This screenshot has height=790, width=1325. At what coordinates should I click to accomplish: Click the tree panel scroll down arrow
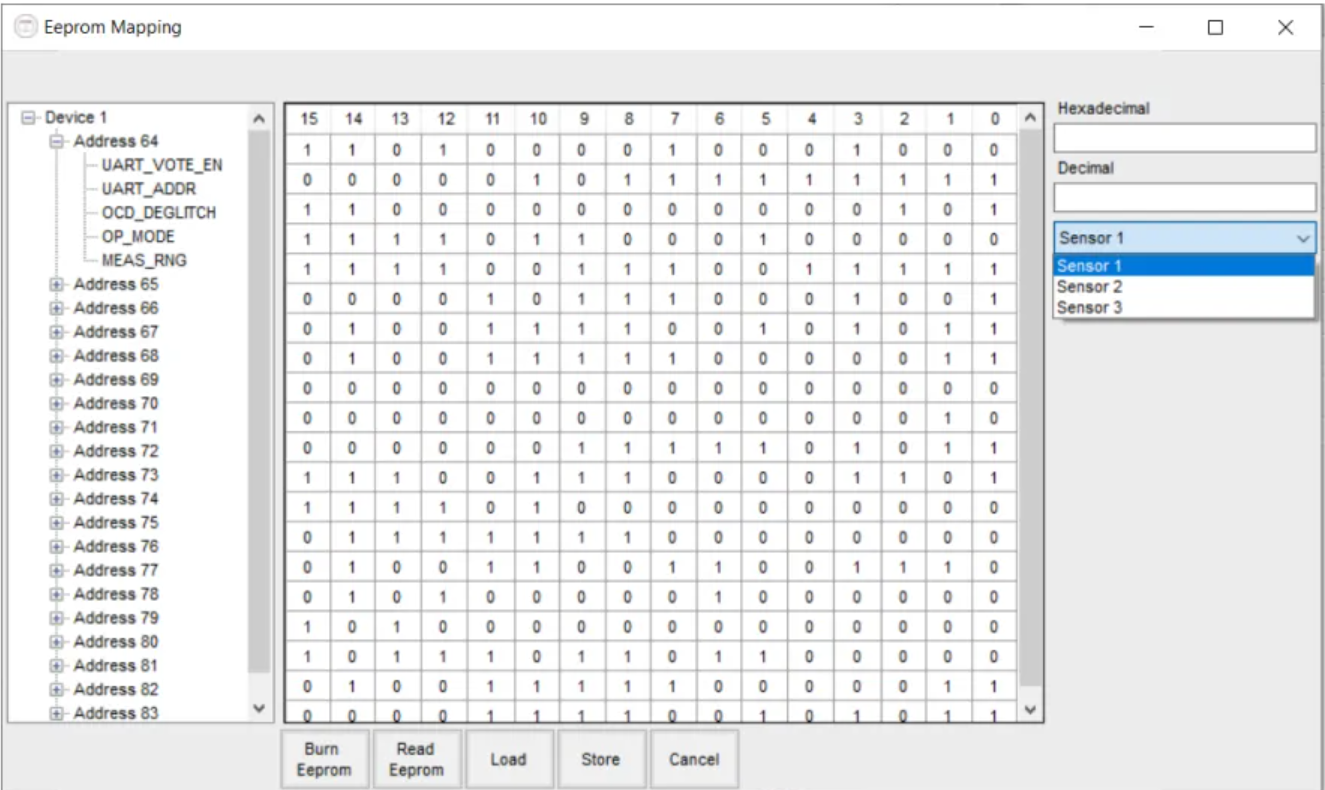click(x=260, y=709)
